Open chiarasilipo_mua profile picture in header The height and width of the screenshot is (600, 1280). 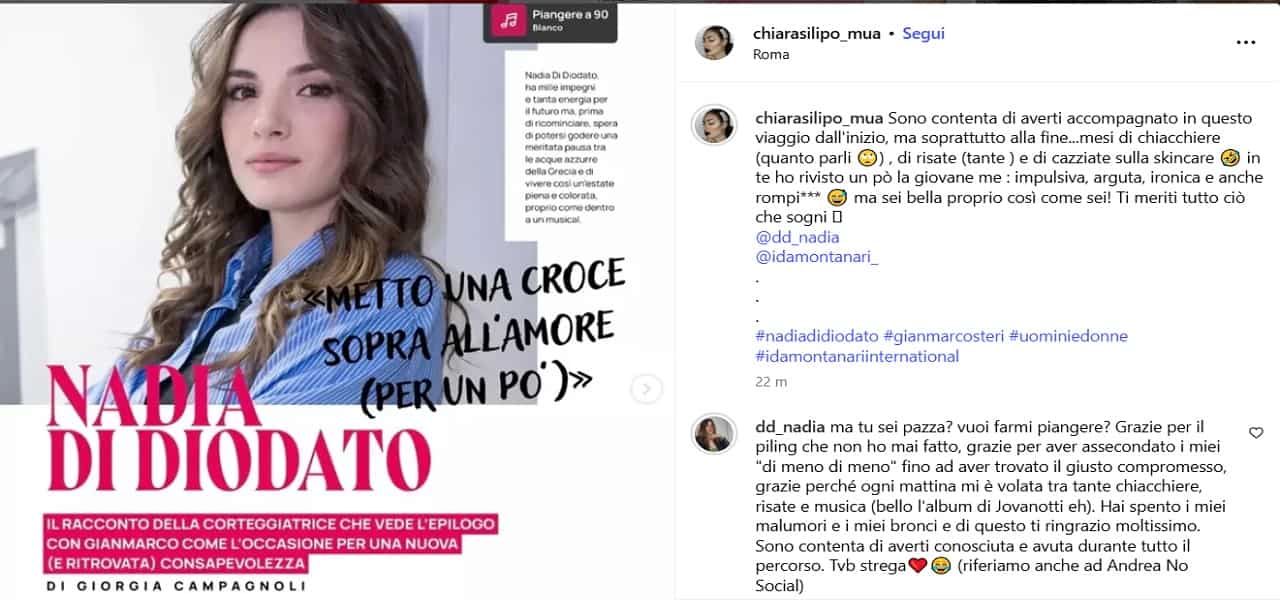714,42
